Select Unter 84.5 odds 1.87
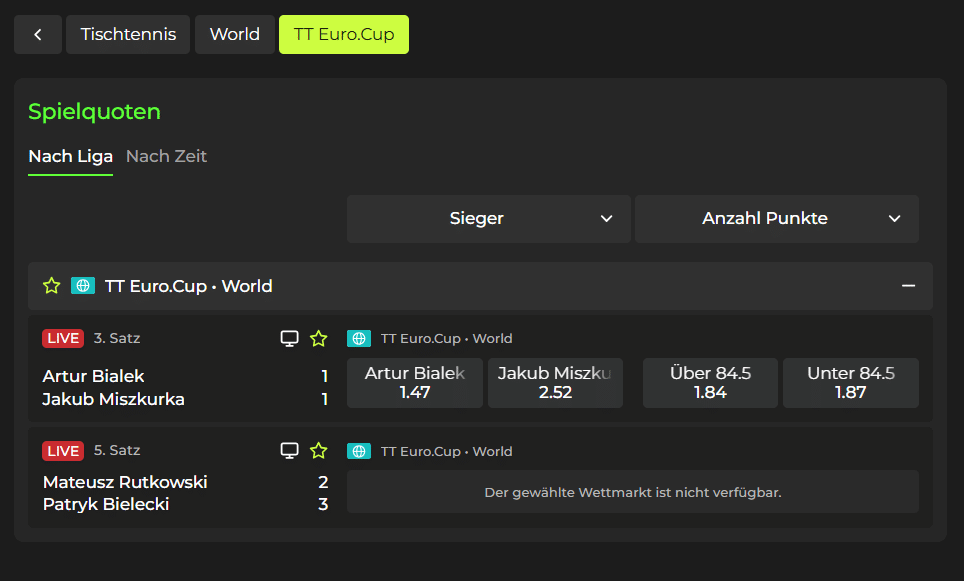The height and width of the screenshot is (581, 964). pyautogui.click(x=851, y=383)
